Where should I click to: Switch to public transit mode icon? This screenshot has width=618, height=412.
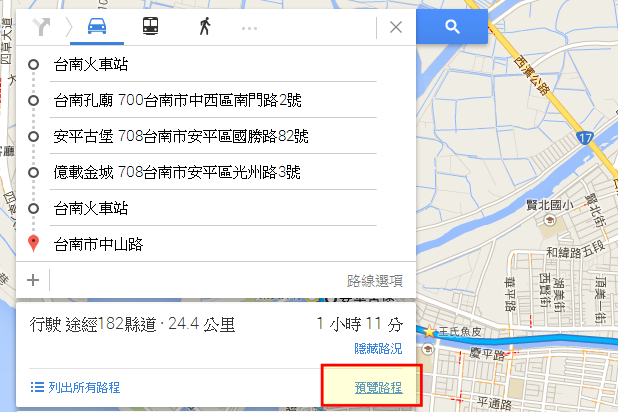click(151, 26)
